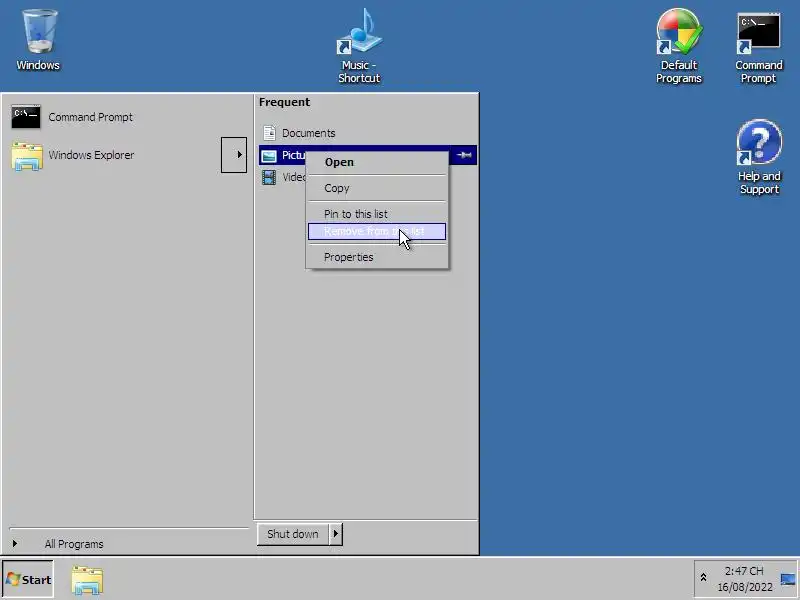Open Windows Explorer from the taskbar

click(x=87, y=580)
